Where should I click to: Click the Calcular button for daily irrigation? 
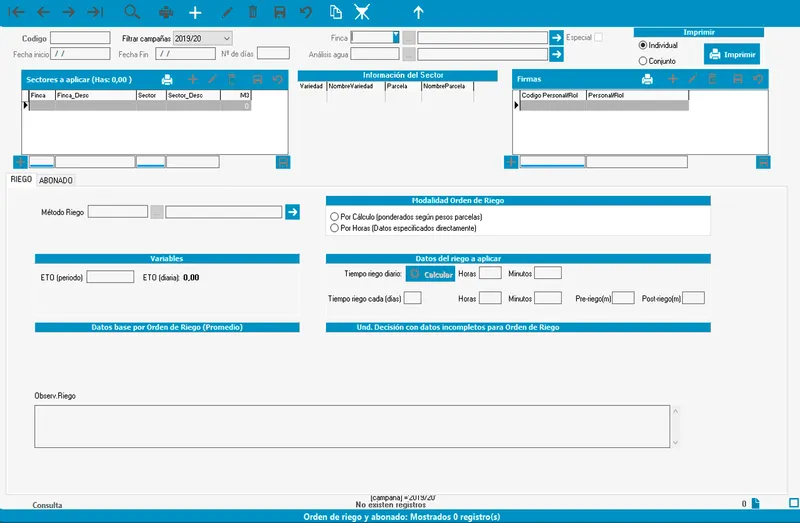(431, 274)
